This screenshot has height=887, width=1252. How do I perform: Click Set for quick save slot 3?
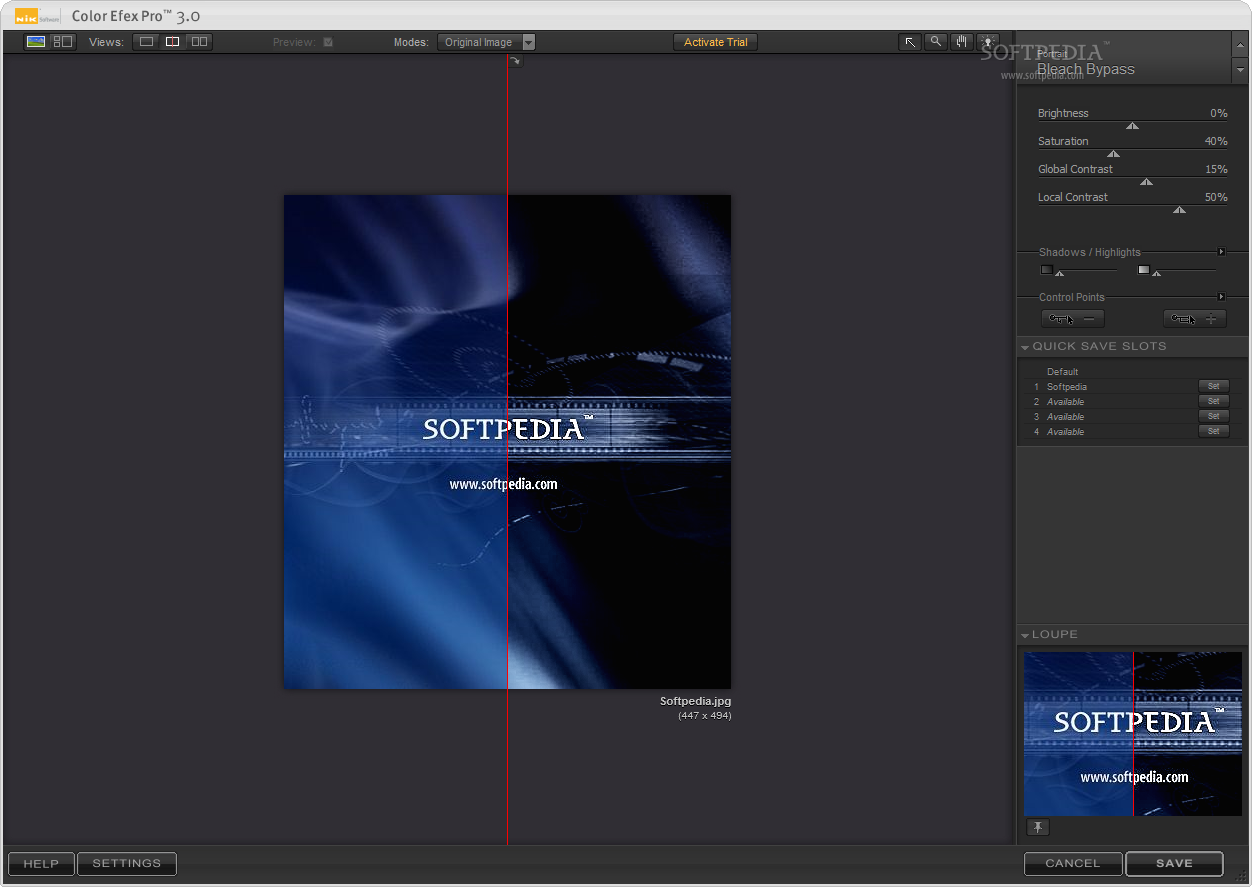tap(1213, 416)
